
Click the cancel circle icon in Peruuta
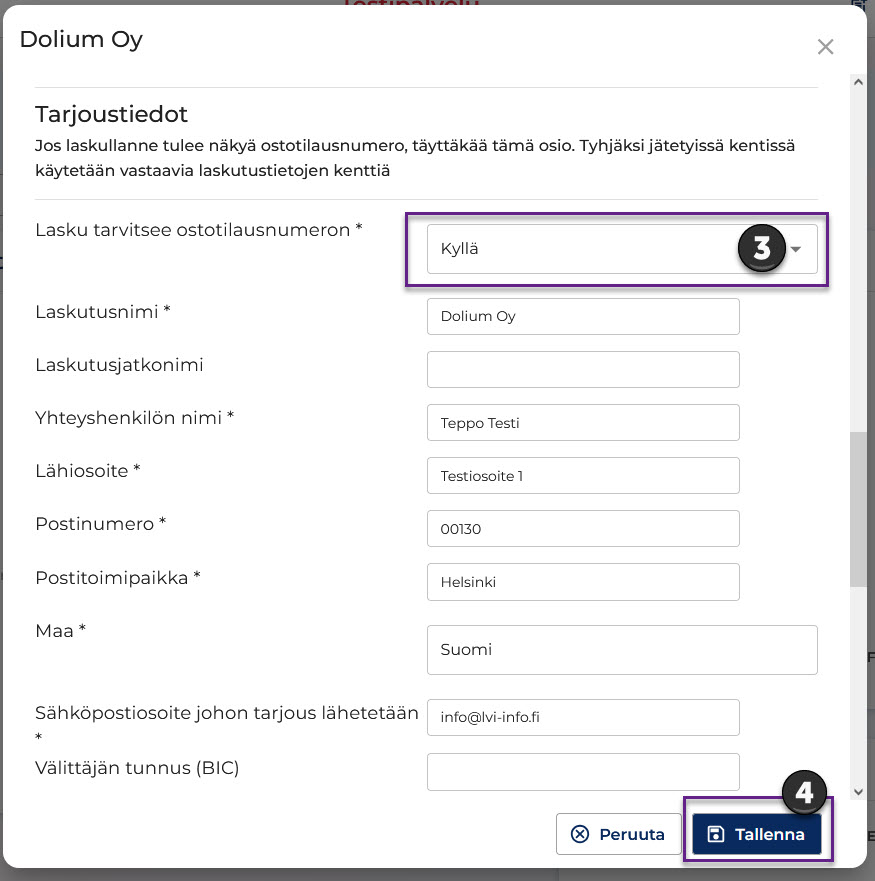[x=580, y=834]
